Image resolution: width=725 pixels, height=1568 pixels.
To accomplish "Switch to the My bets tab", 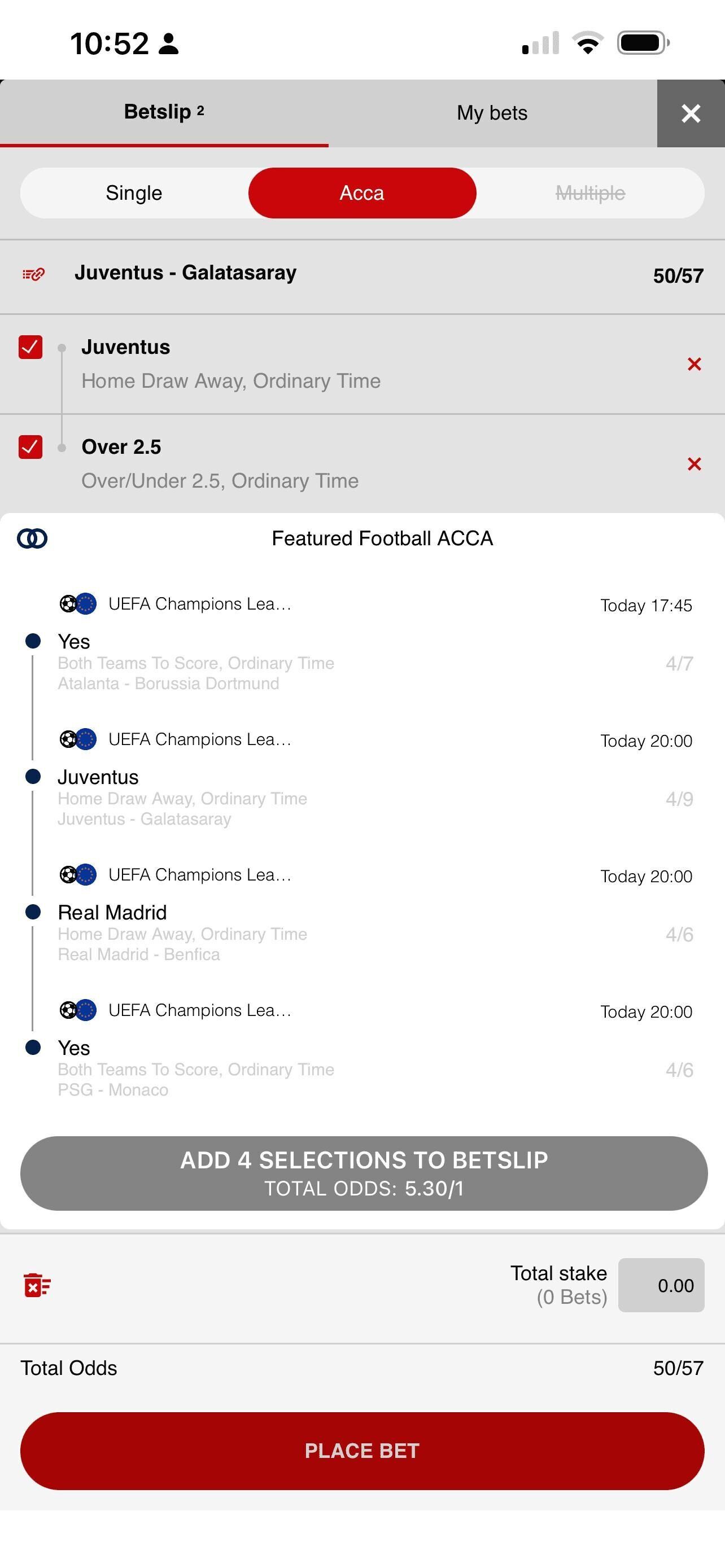I will coord(492,113).
